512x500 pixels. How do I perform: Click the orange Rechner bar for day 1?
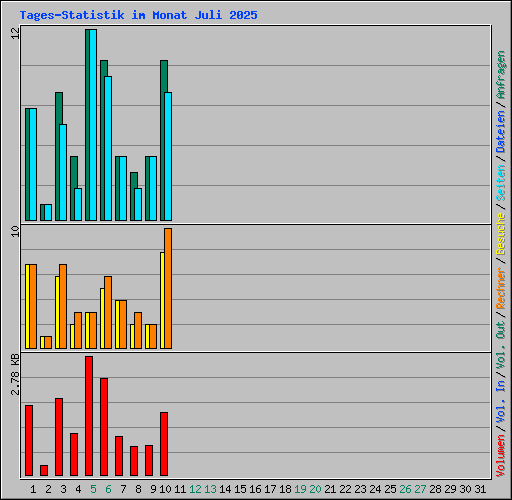(x=33, y=307)
